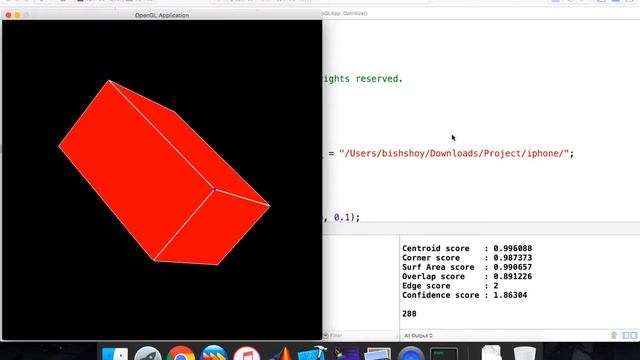Open the Trash in the Dock

(x=524, y=353)
